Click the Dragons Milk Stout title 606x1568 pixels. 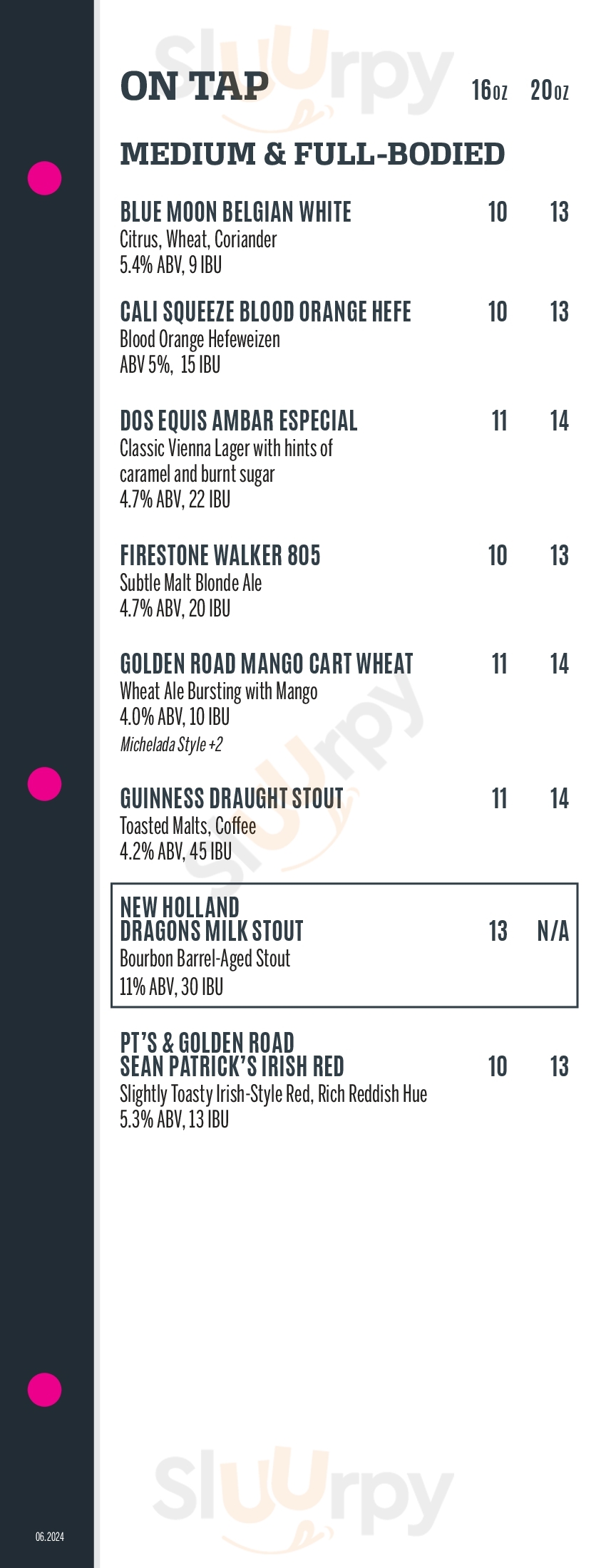point(211,931)
